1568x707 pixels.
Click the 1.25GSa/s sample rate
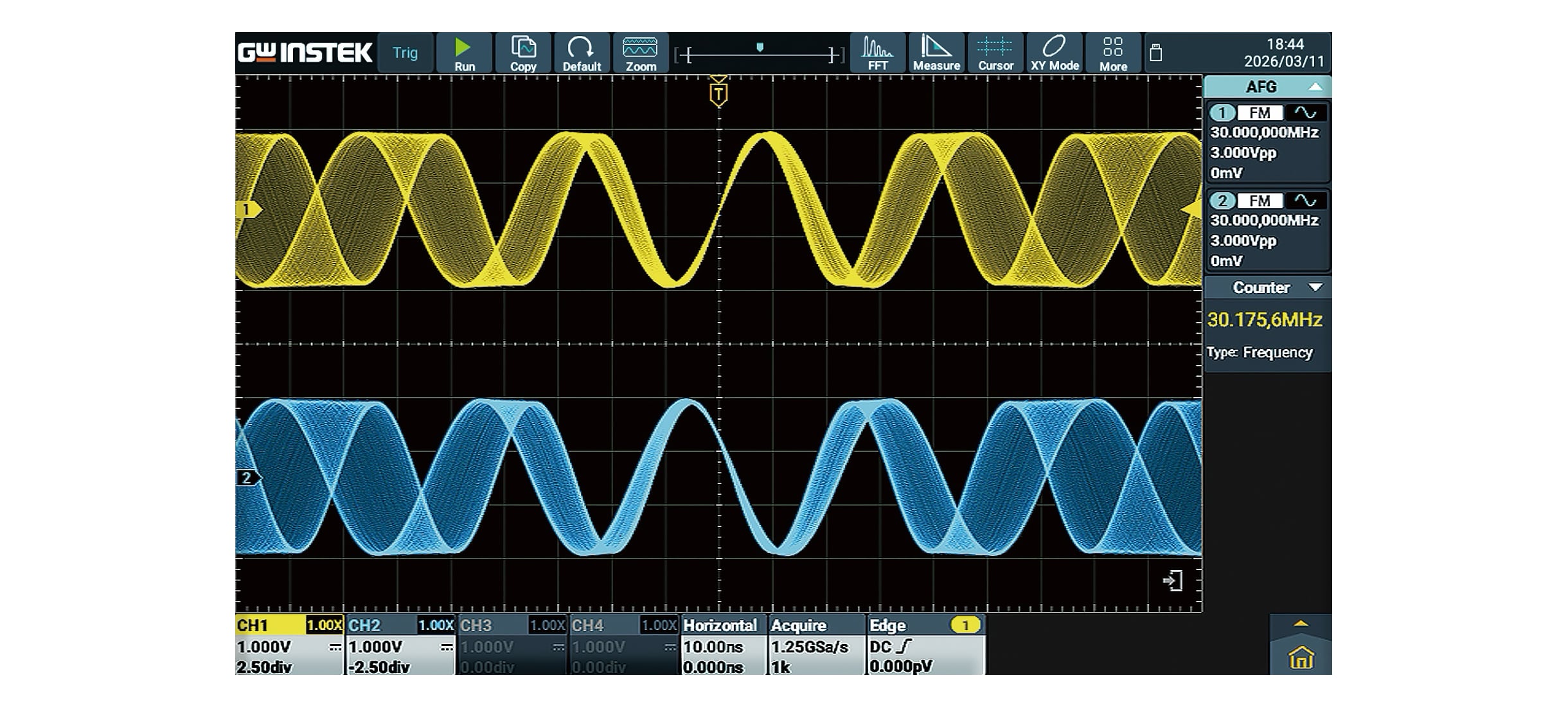[810, 647]
